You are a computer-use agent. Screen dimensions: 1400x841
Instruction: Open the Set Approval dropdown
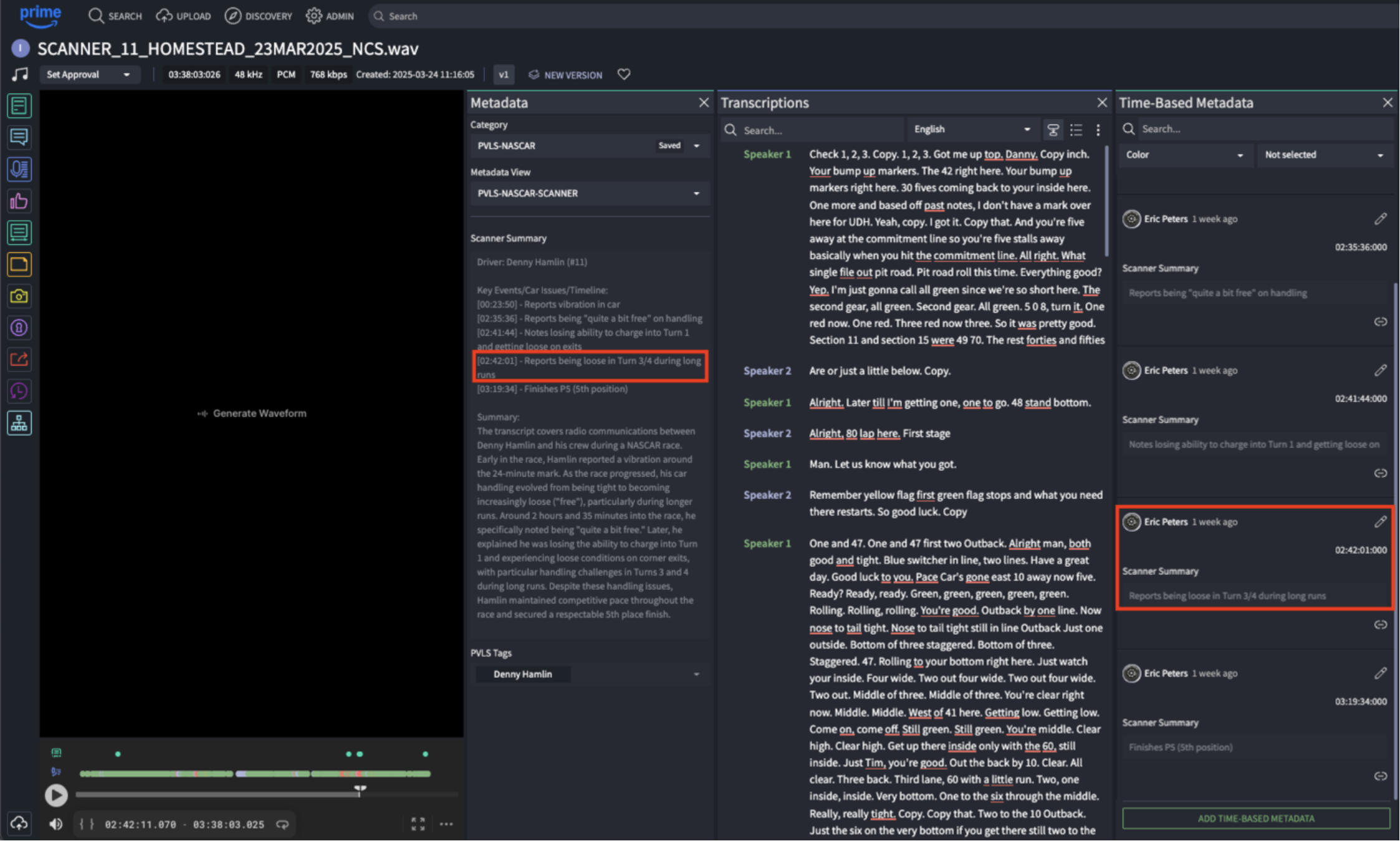pos(88,75)
